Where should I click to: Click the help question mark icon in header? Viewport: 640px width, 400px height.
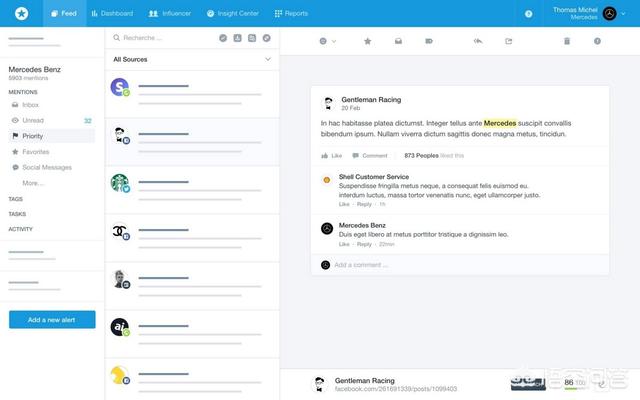528,14
